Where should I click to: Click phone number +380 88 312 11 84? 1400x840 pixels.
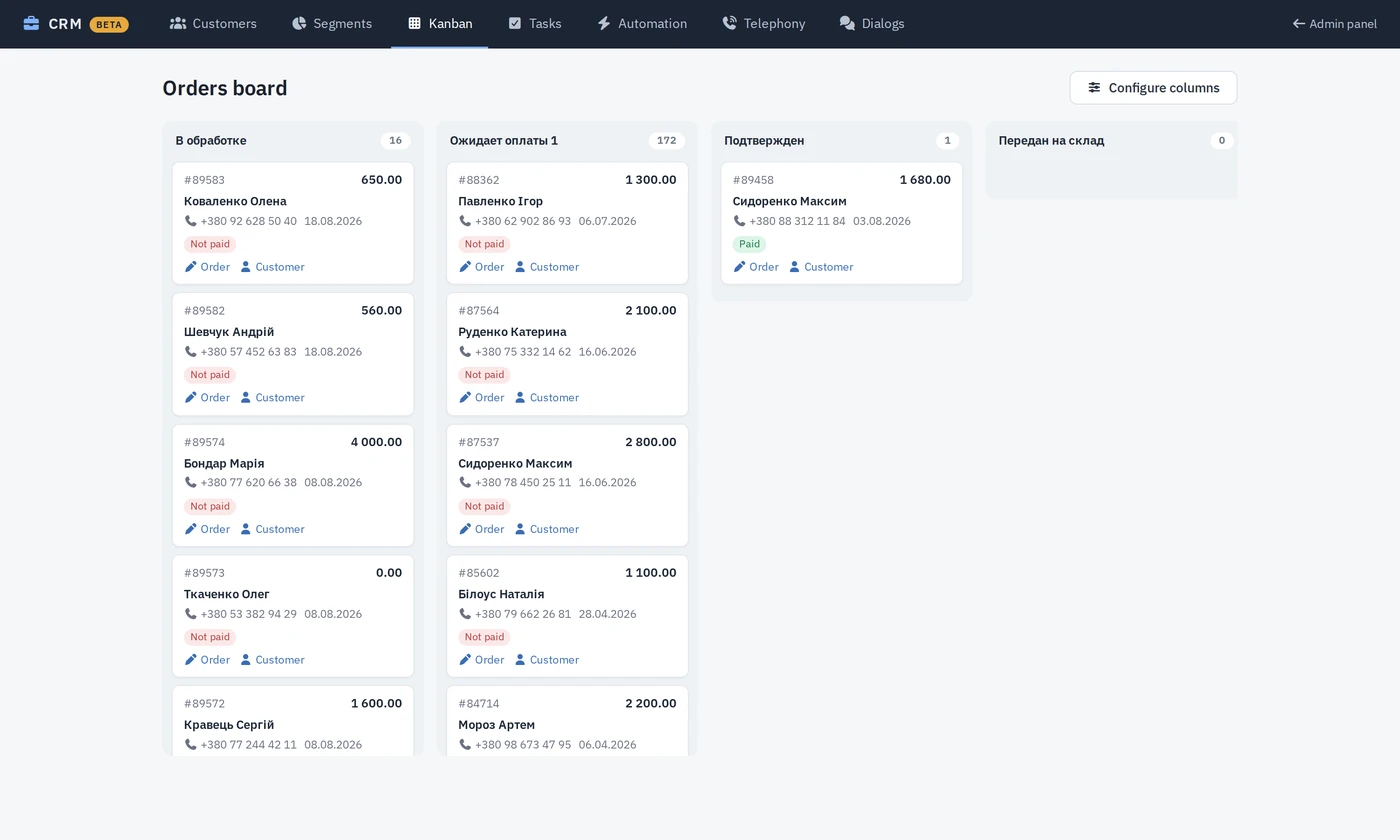(x=797, y=221)
